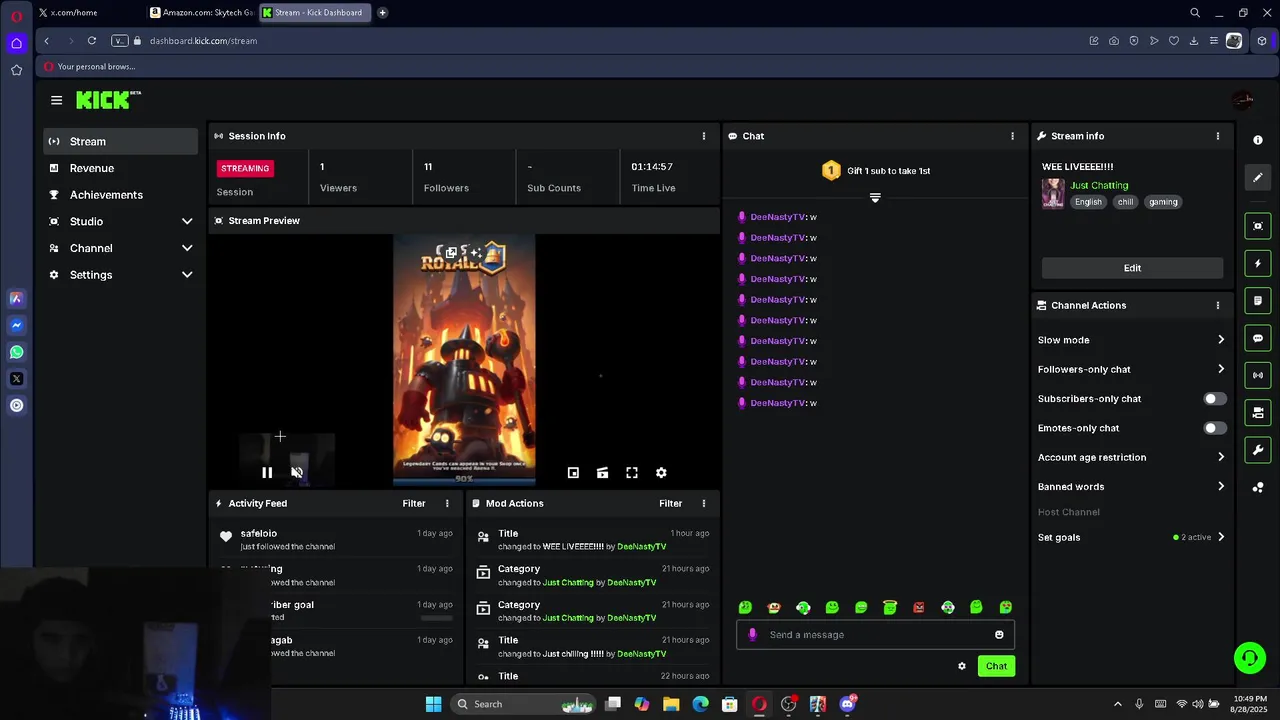Screen dimensions: 1280x720
Task: Click the Clash Royale stream preview video
Action: point(464,360)
